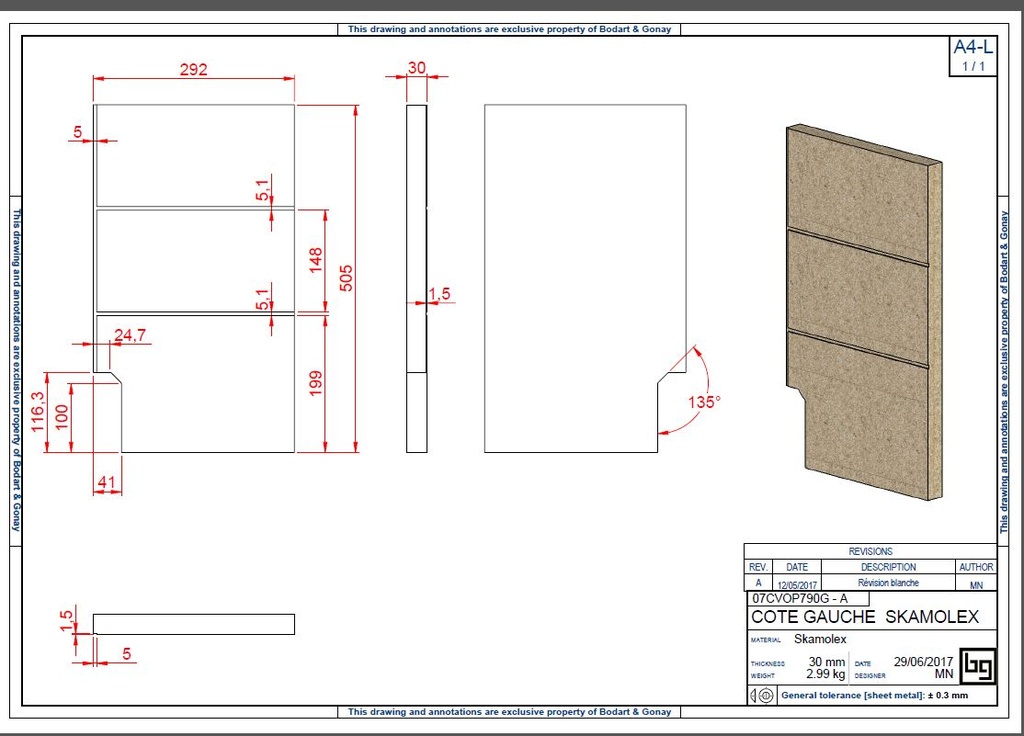Click the 199 dimension value

pyautogui.click(x=316, y=383)
